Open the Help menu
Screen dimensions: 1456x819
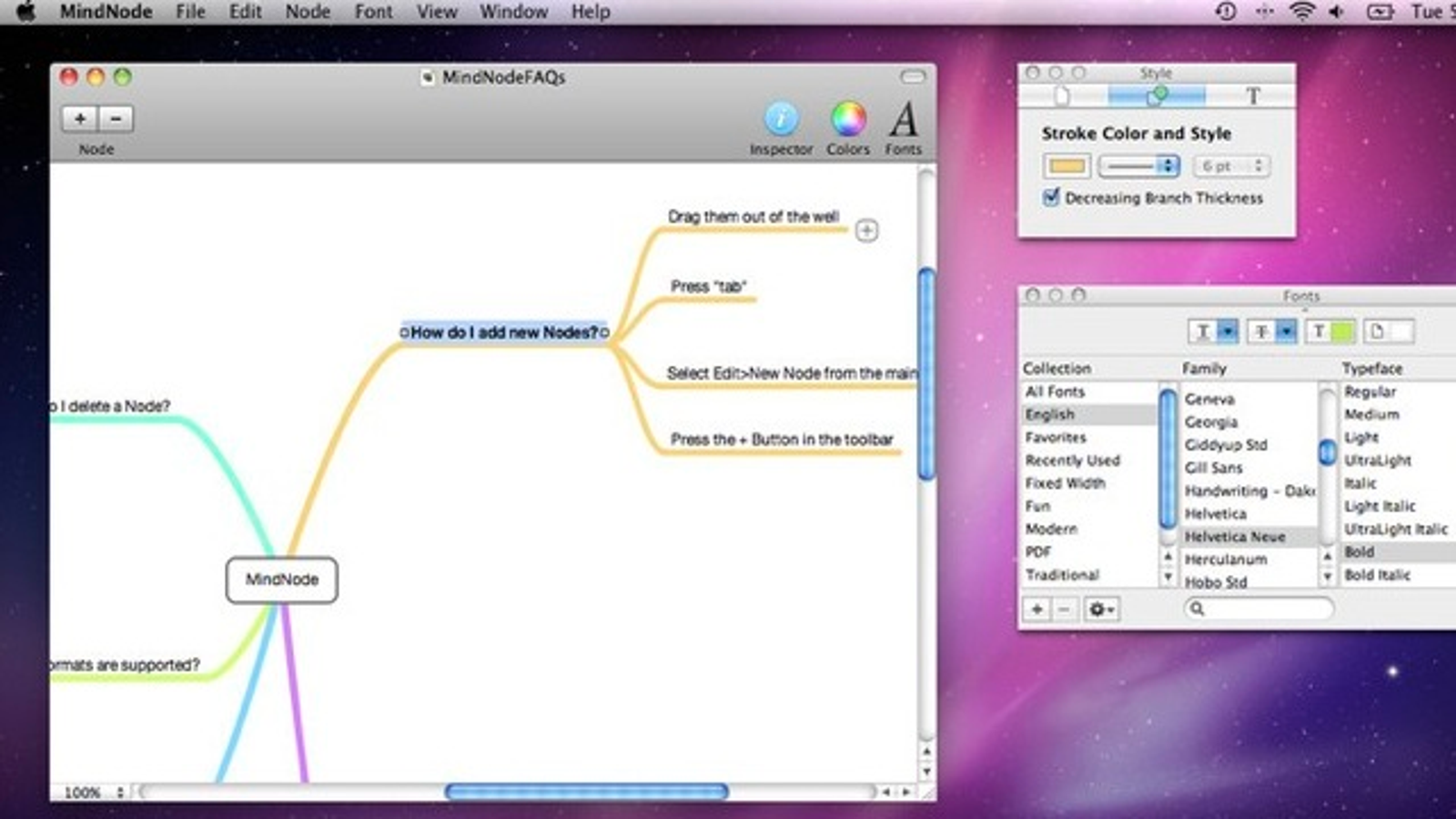pyautogui.click(x=591, y=12)
